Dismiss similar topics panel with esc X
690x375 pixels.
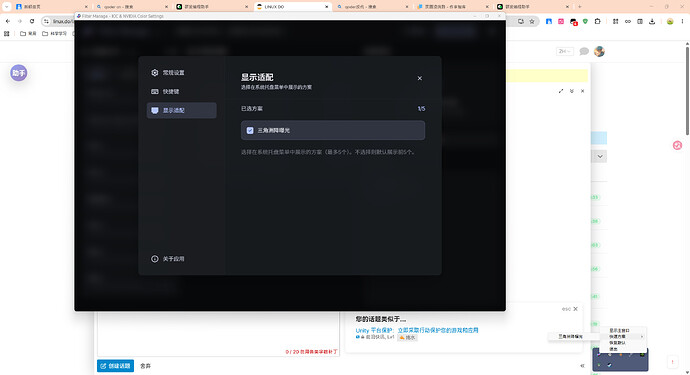pos(570,309)
